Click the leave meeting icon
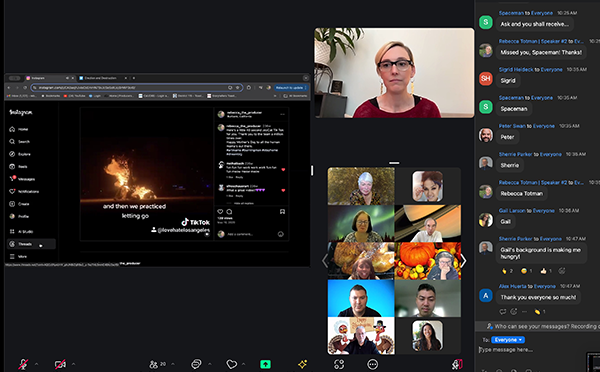Image resolution: width=600 pixels, height=372 pixels. [457, 364]
